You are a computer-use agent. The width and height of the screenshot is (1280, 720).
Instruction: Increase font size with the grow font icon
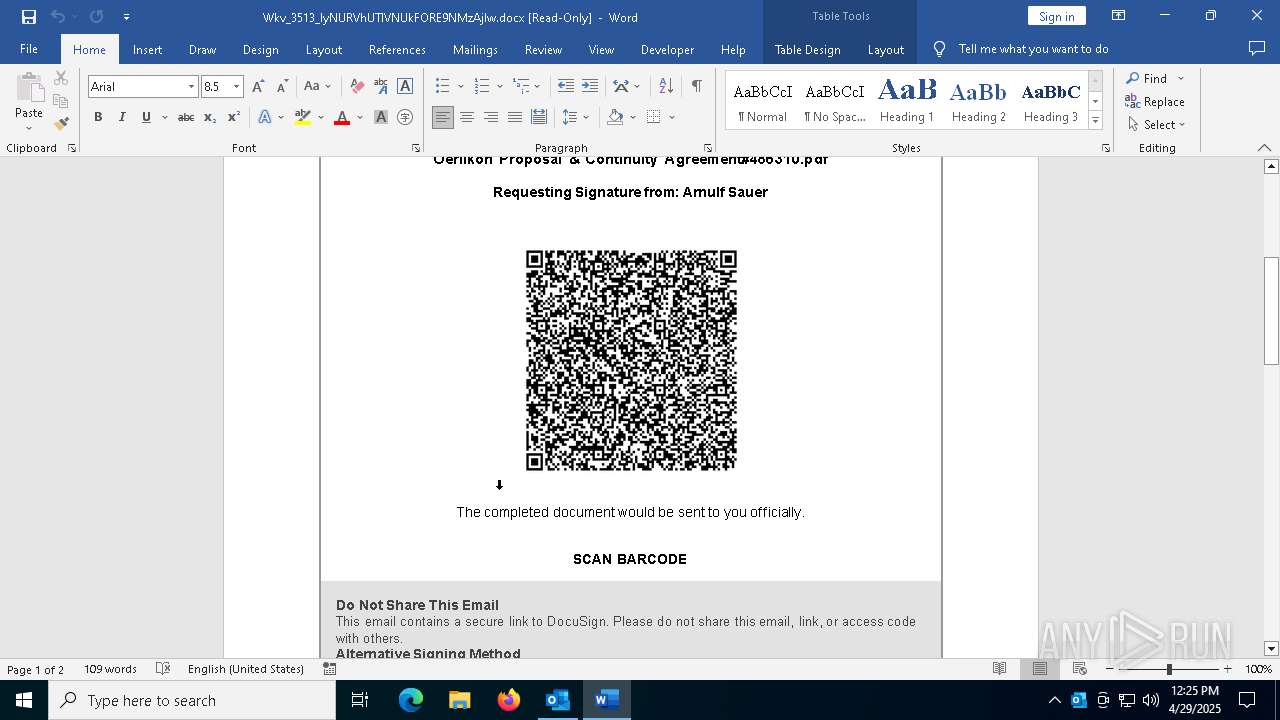pos(259,87)
